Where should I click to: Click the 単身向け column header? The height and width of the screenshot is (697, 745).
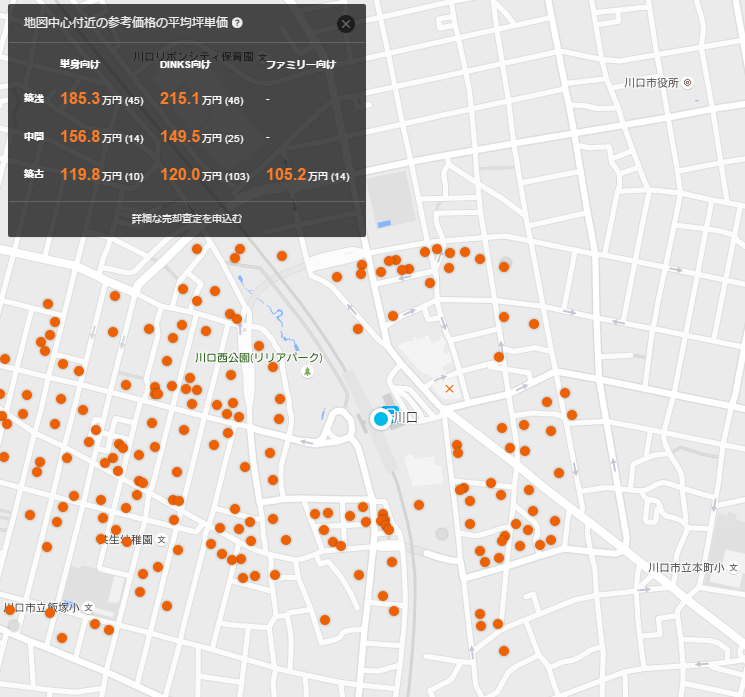coord(80,65)
